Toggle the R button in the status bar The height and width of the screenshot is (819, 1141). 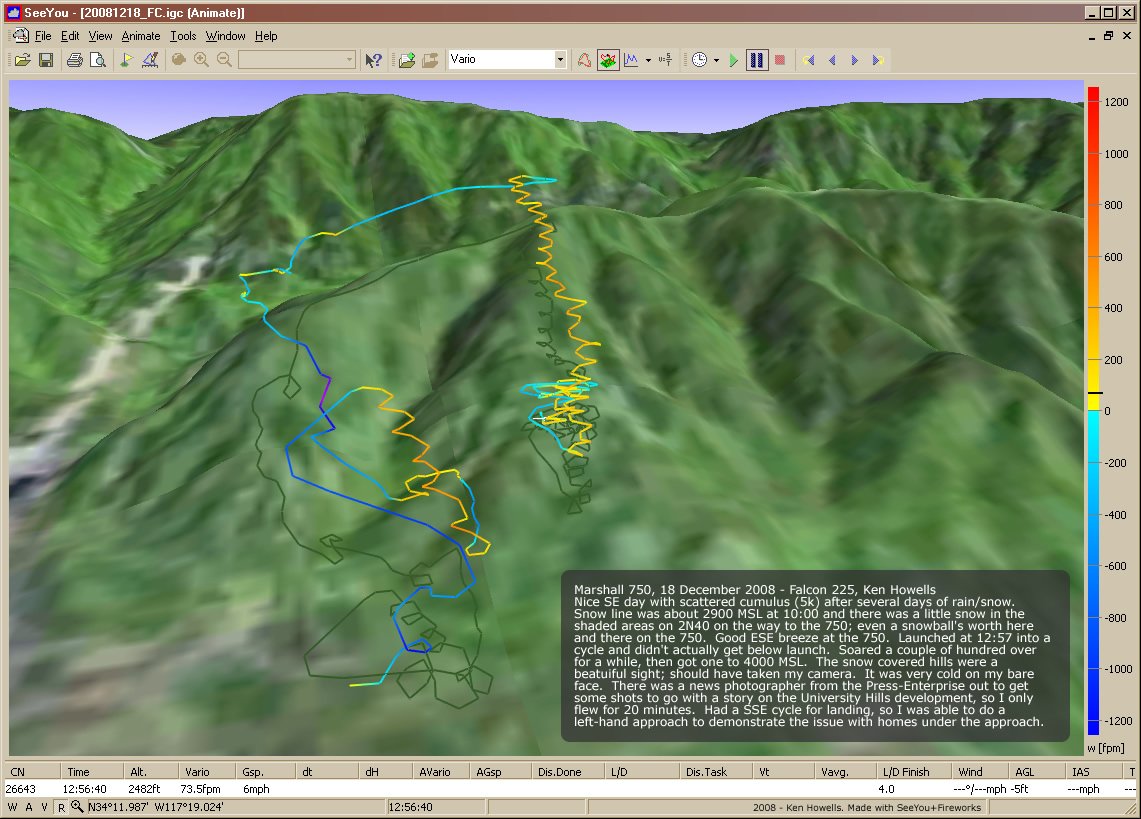61,807
